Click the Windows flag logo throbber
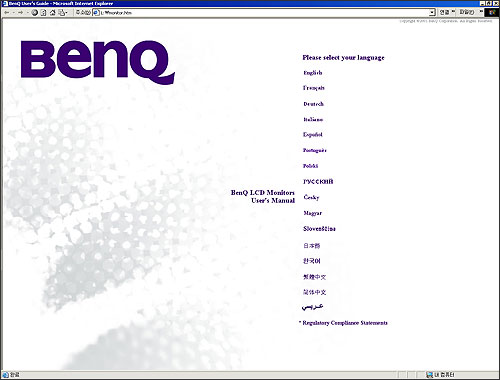The image size is (500, 380). pyautogui.click(x=492, y=12)
